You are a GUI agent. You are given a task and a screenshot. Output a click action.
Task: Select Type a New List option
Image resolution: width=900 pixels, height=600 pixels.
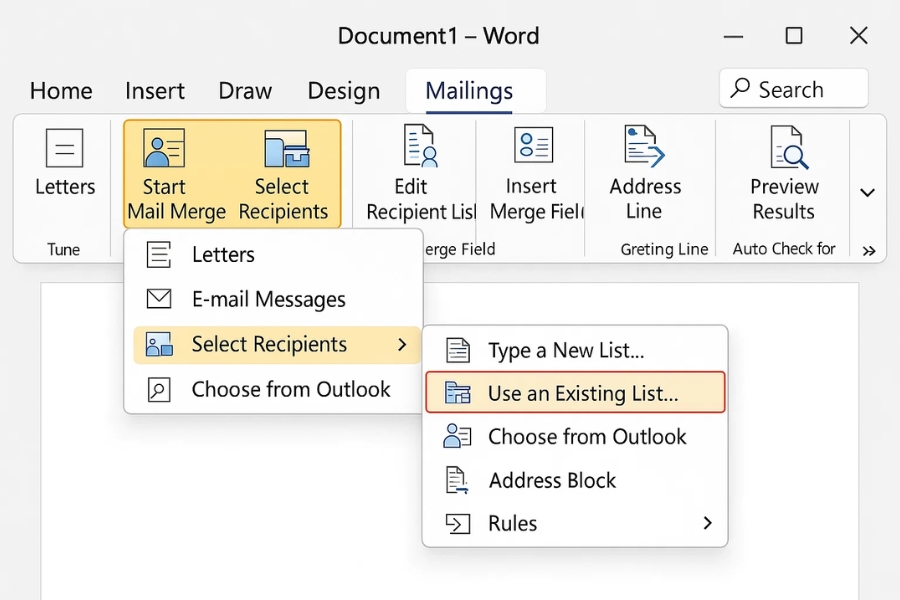(x=566, y=349)
